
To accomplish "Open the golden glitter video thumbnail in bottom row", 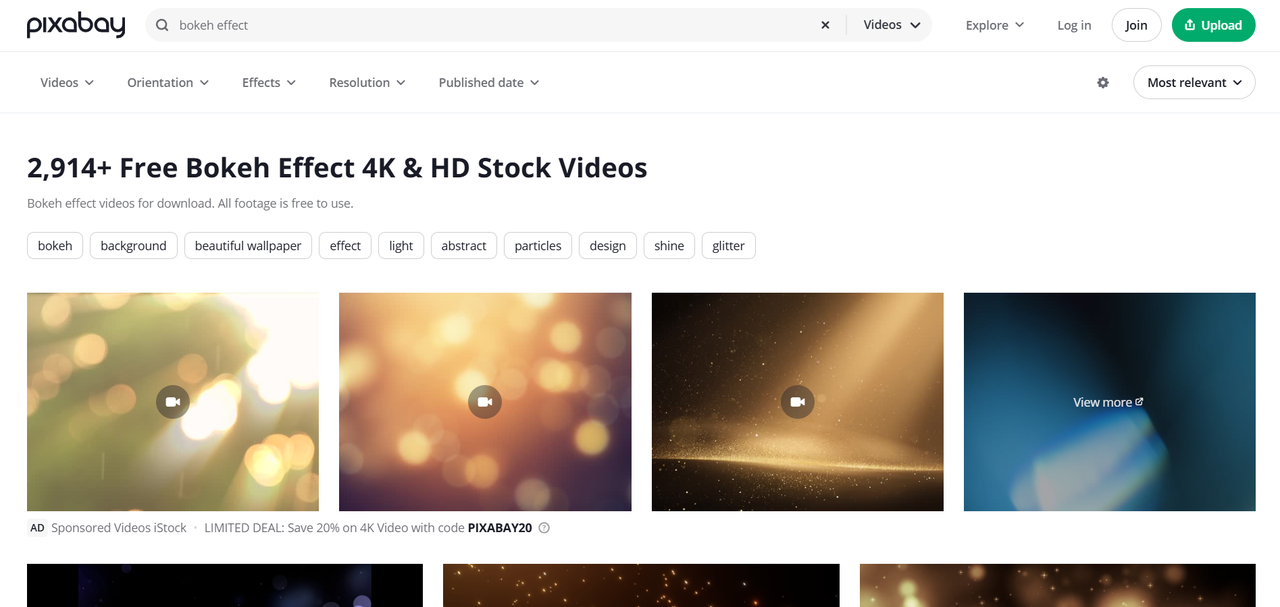I will pyautogui.click(x=1058, y=585).
